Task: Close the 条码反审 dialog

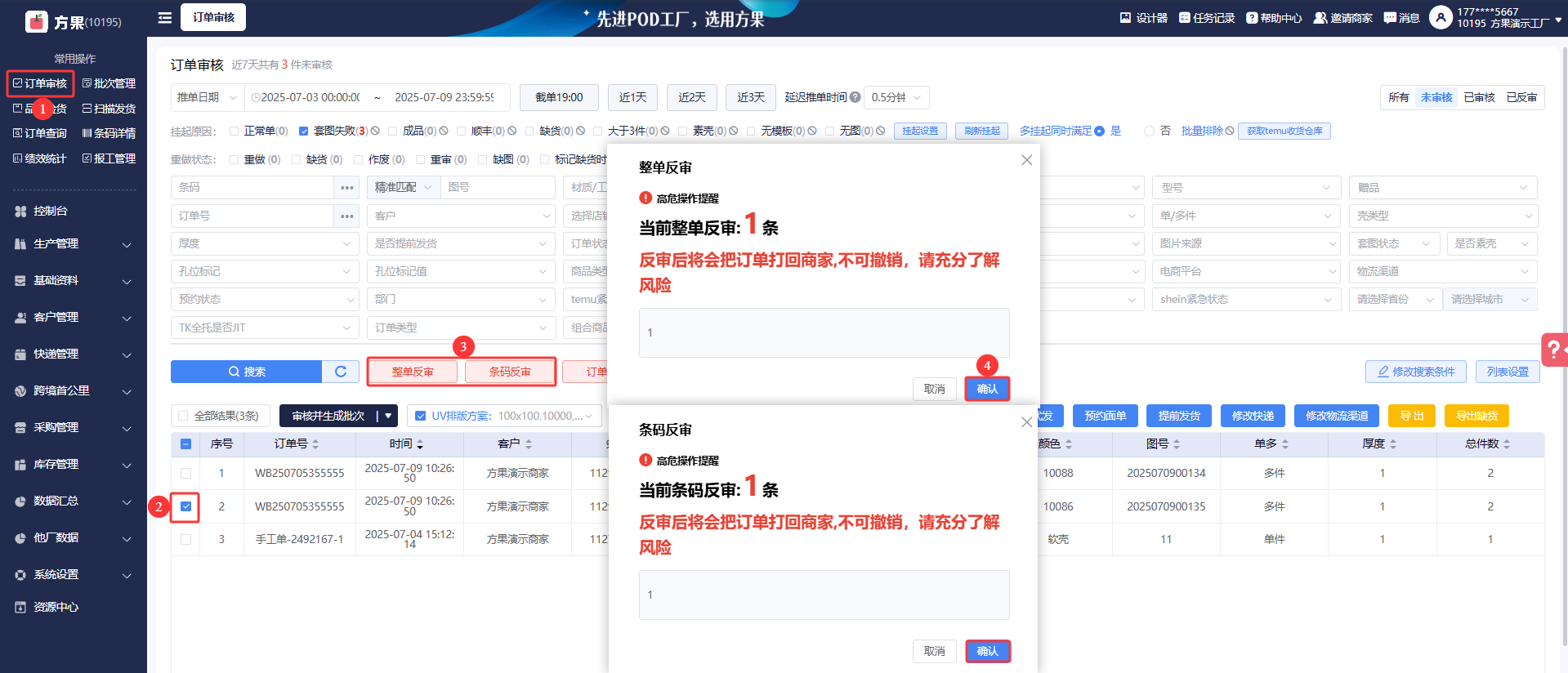Action: [1027, 422]
